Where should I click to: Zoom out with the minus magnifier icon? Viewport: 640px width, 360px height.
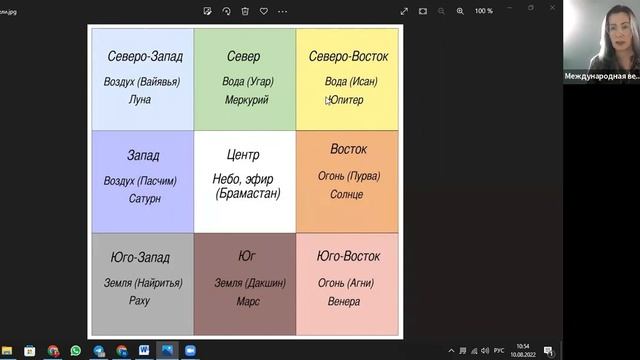coord(441,11)
